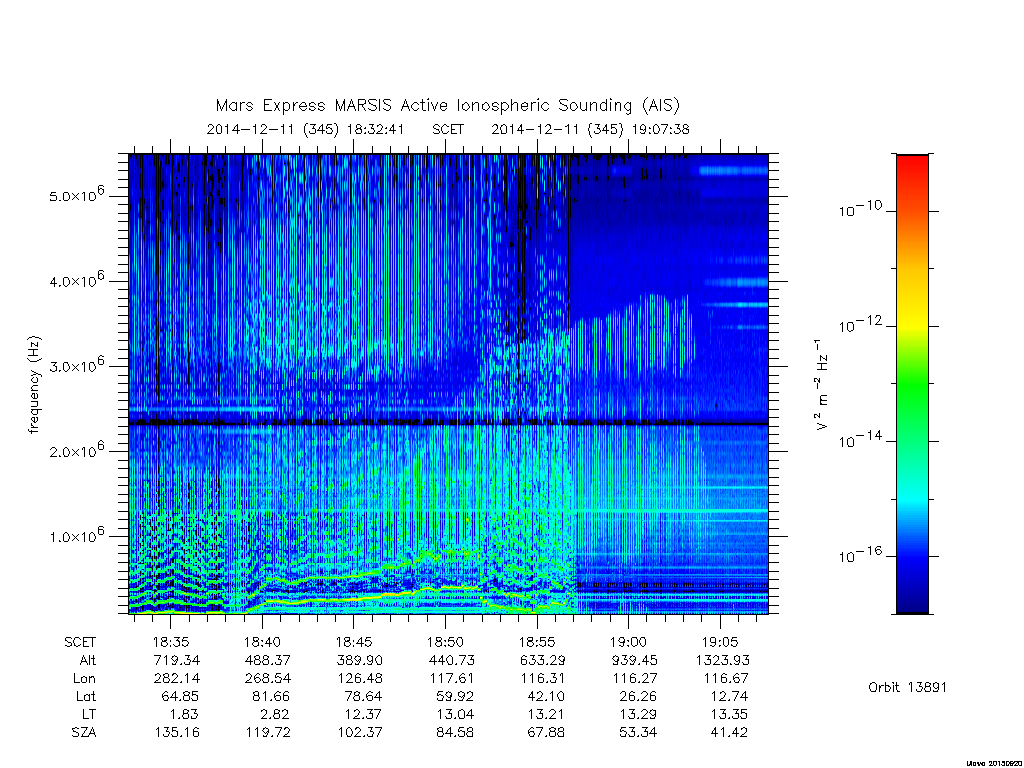Click the end timestamp 2014-12-11 19:07:38
1024x768 pixels.
click(x=590, y=129)
